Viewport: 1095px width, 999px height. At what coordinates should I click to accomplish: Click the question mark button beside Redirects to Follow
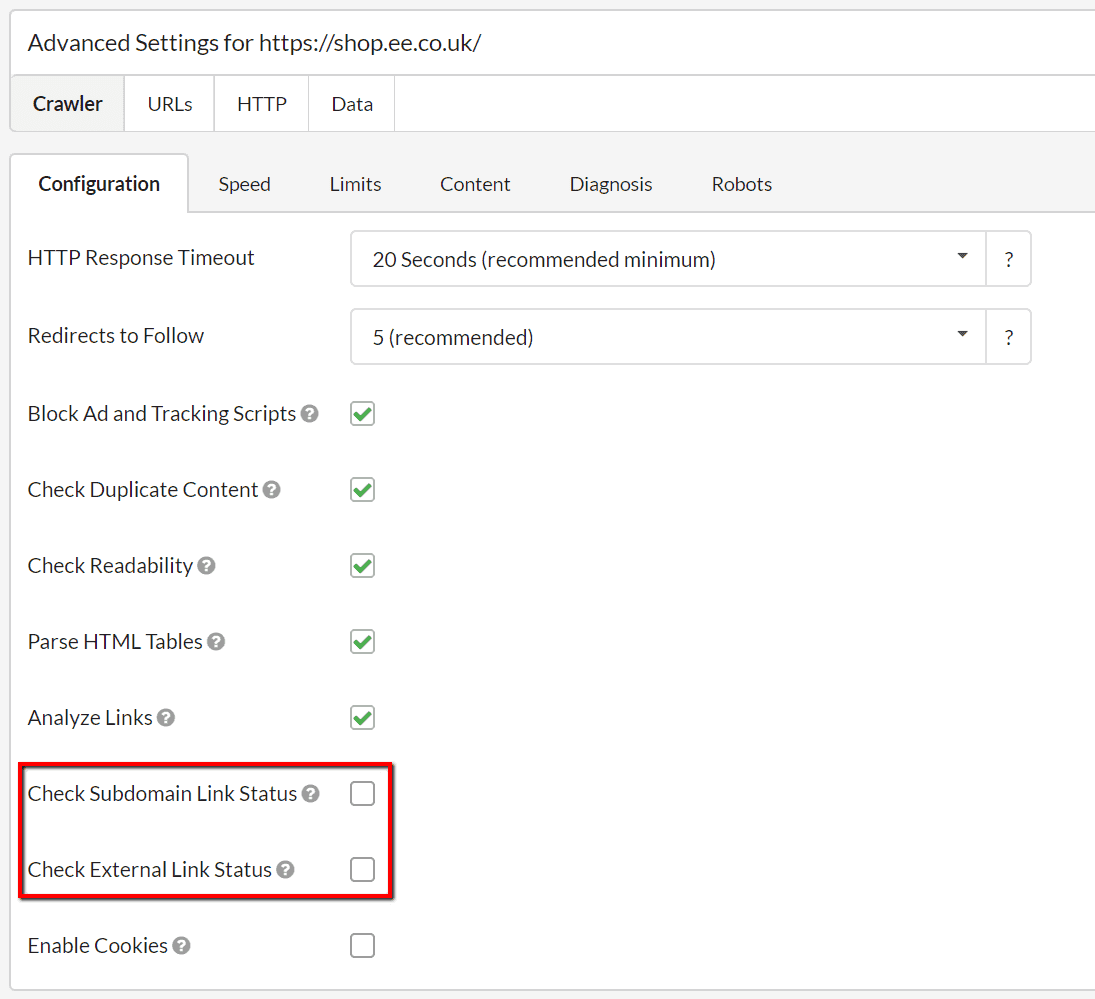click(1009, 336)
